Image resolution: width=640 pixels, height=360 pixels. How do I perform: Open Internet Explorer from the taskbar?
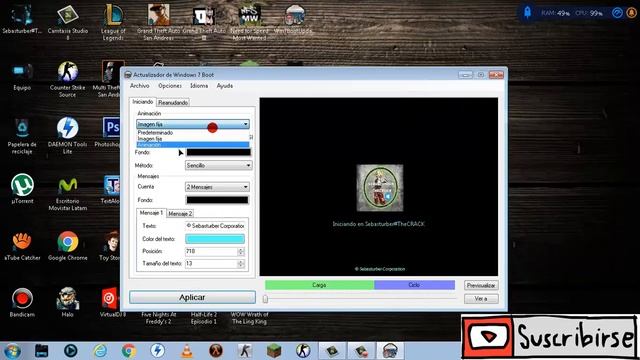click(x=100, y=351)
